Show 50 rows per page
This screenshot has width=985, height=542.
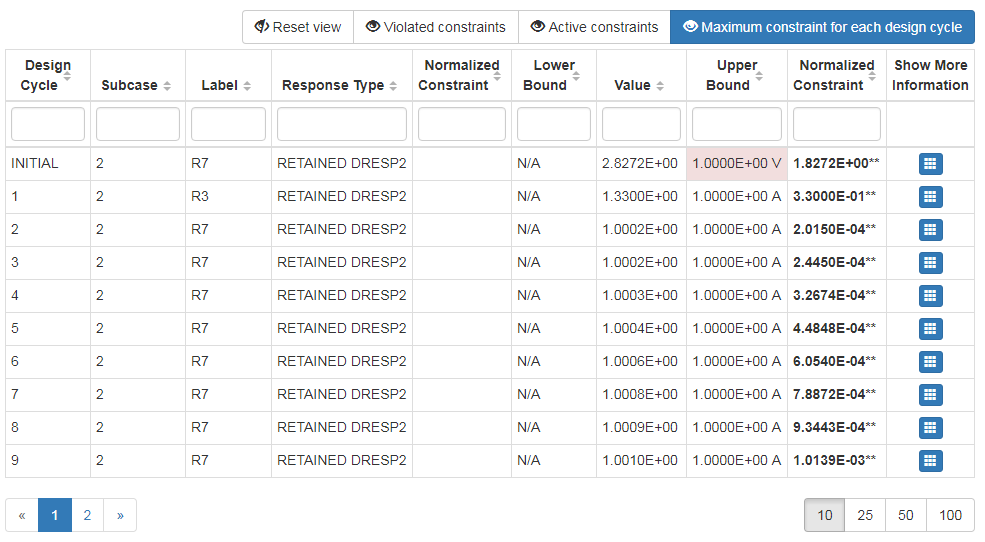pos(905,515)
